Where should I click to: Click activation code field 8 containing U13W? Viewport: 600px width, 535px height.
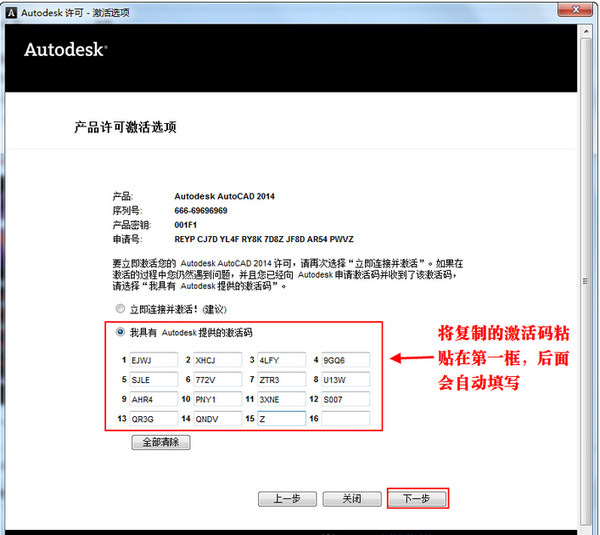click(346, 380)
